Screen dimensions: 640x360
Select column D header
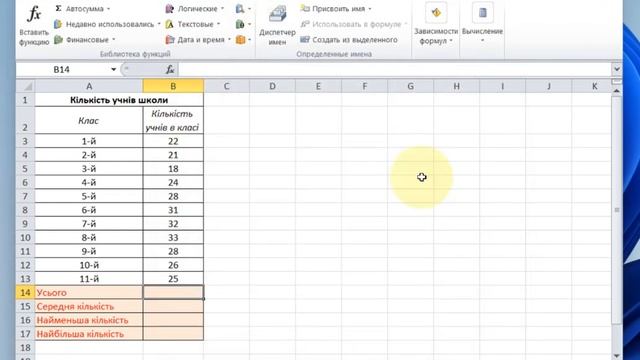point(272,87)
